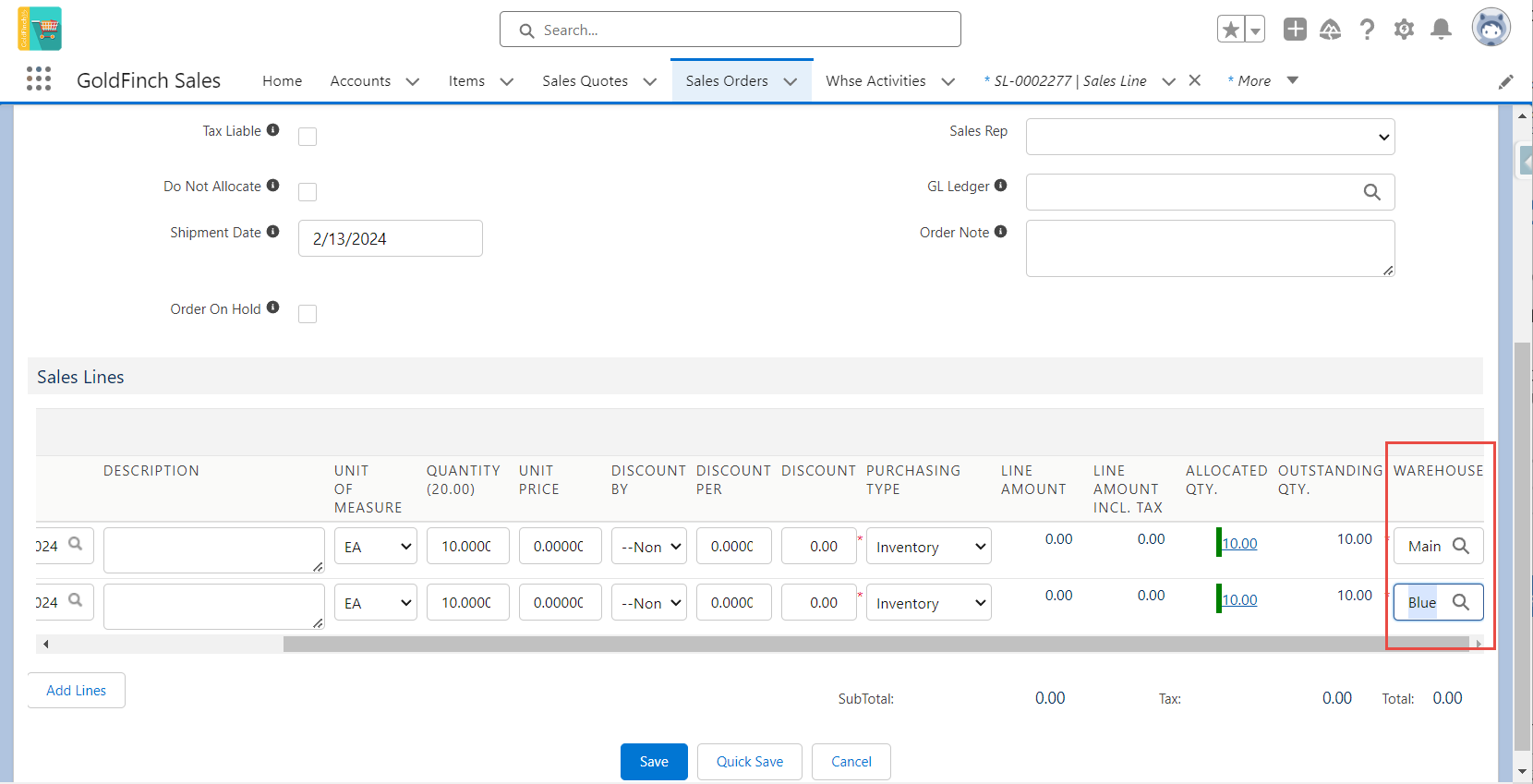Open the Help question mark icon
Image resolution: width=1533 pixels, height=784 pixels.
point(1367,30)
